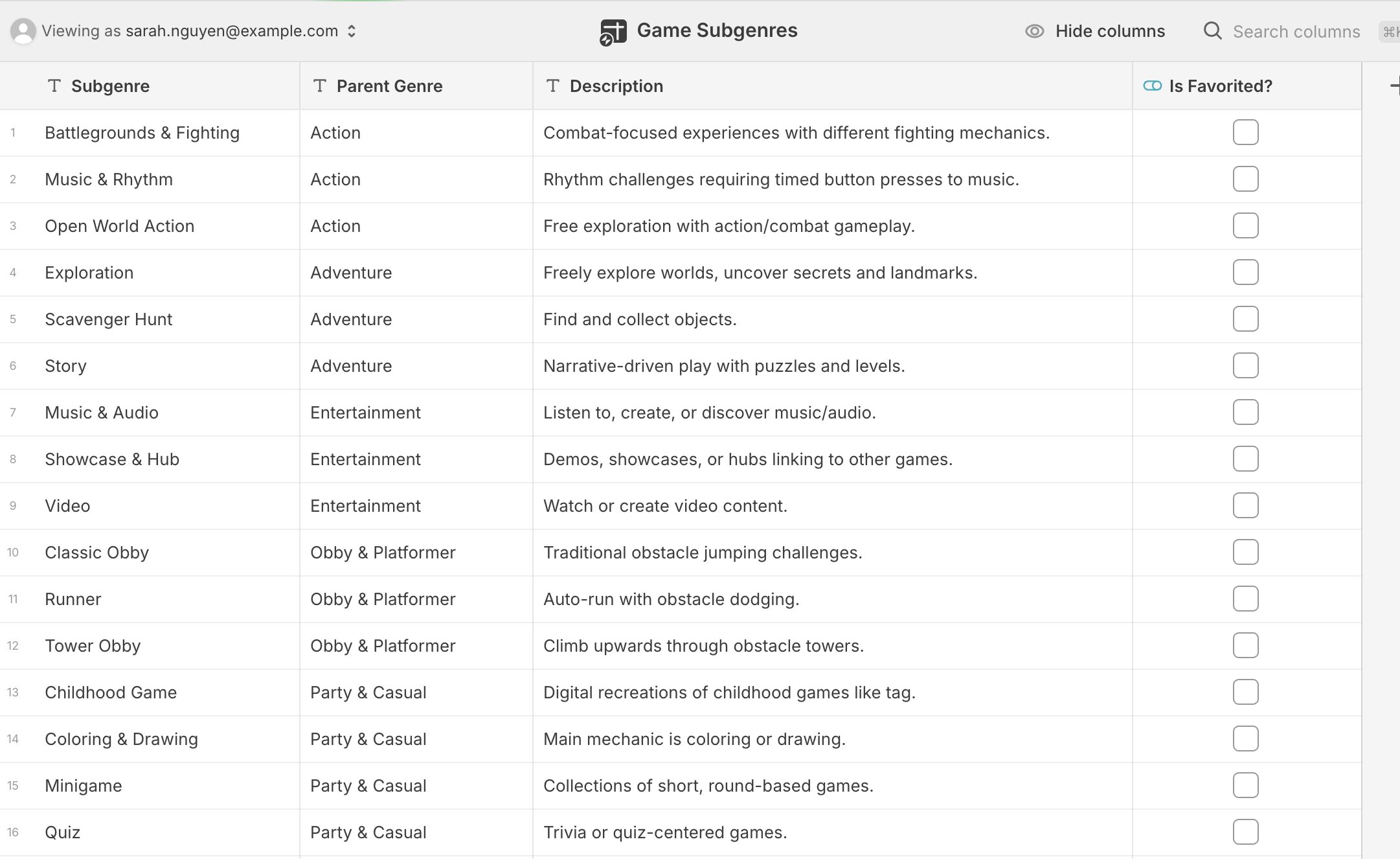Click the Game Subgenres table icon
Image resolution: width=1400 pixels, height=859 pixels.
coord(613,32)
